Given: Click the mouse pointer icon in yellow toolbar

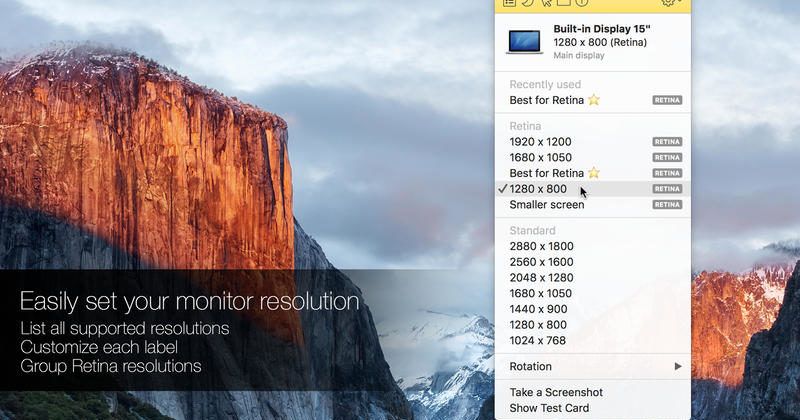Looking at the screenshot, I should [546, 3].
